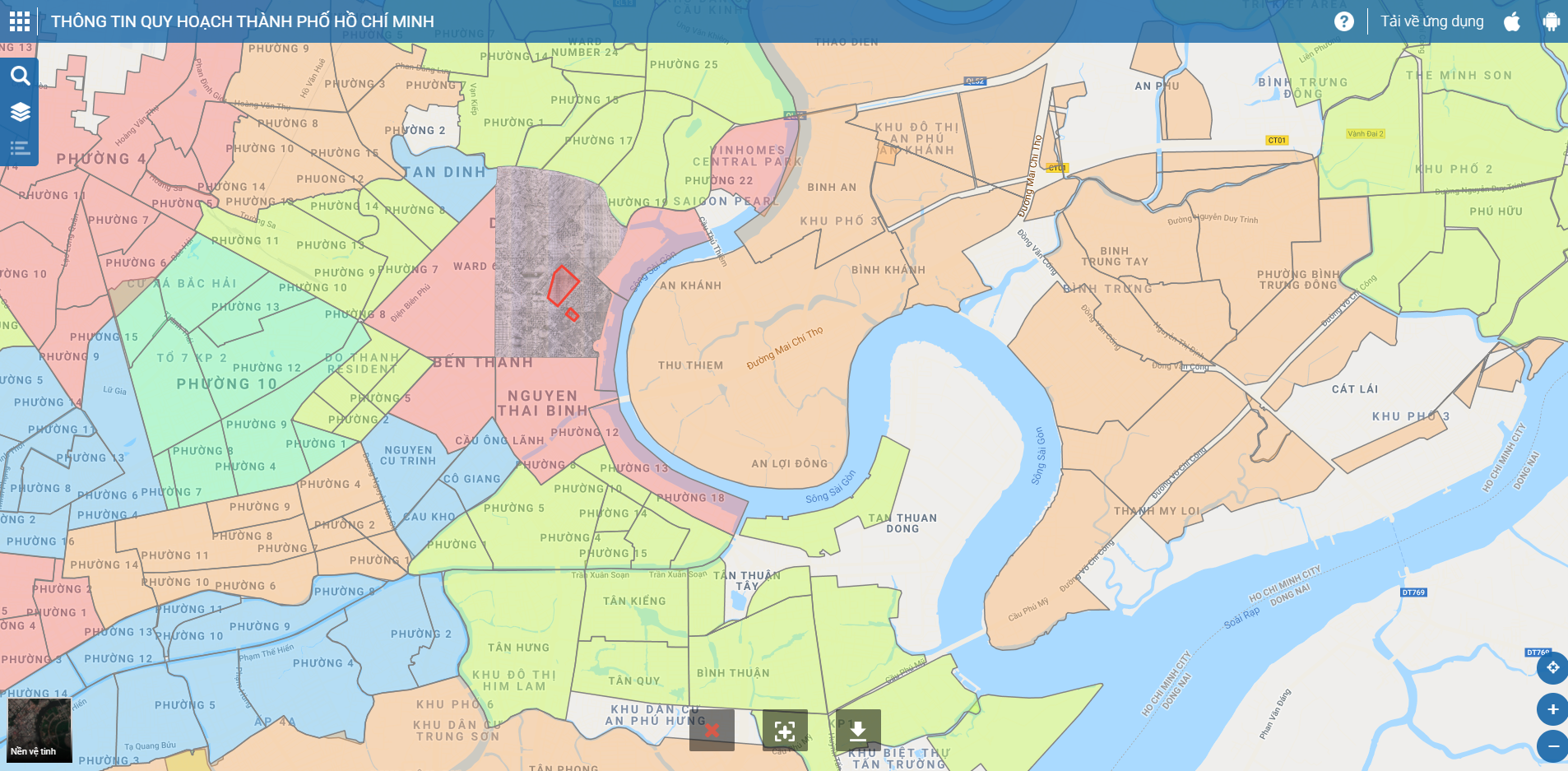Open the apps grid menu icon

click(20, 21)
